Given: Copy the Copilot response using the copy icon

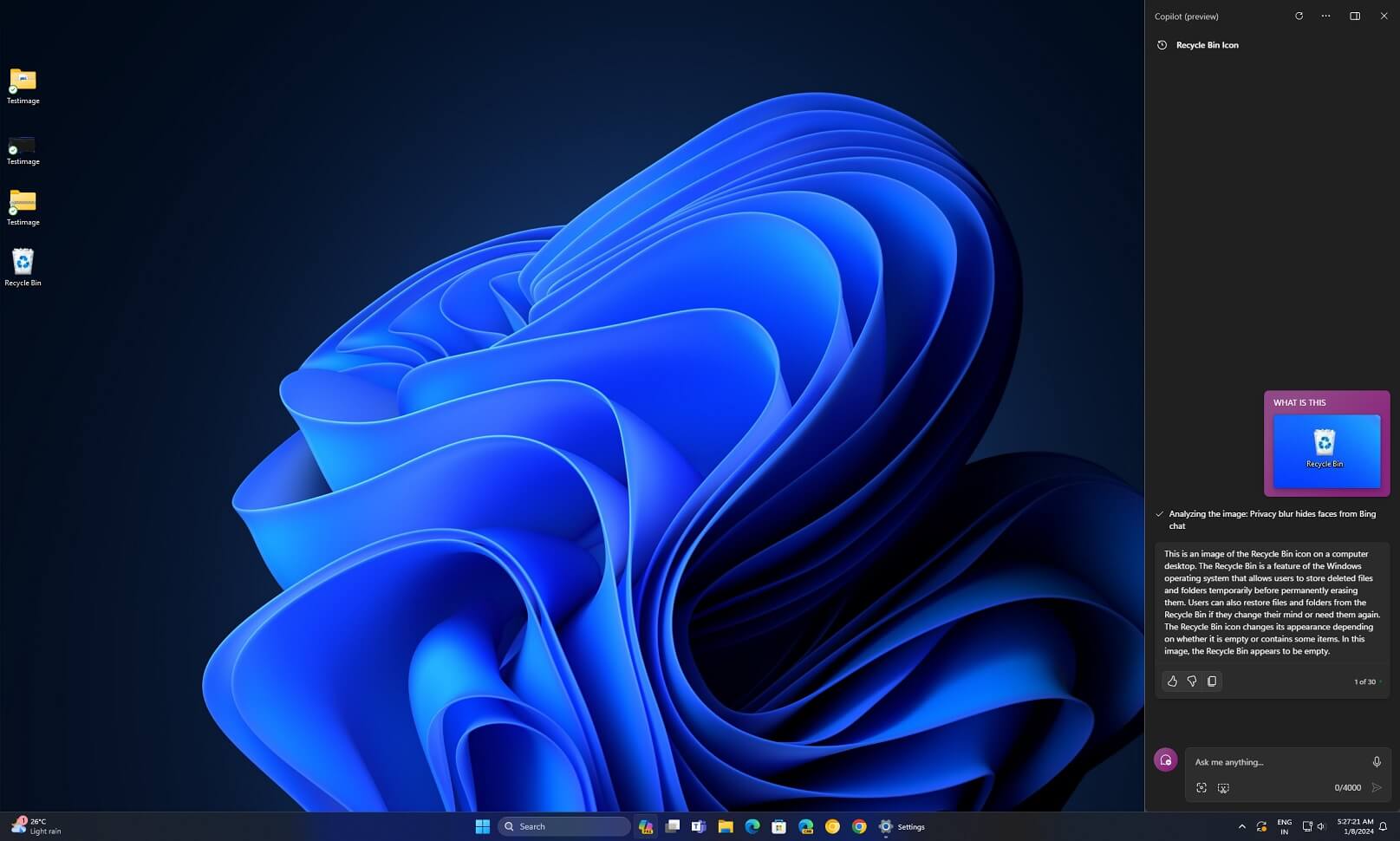Looking at the screenshot, I should [x=1212, y=681].
